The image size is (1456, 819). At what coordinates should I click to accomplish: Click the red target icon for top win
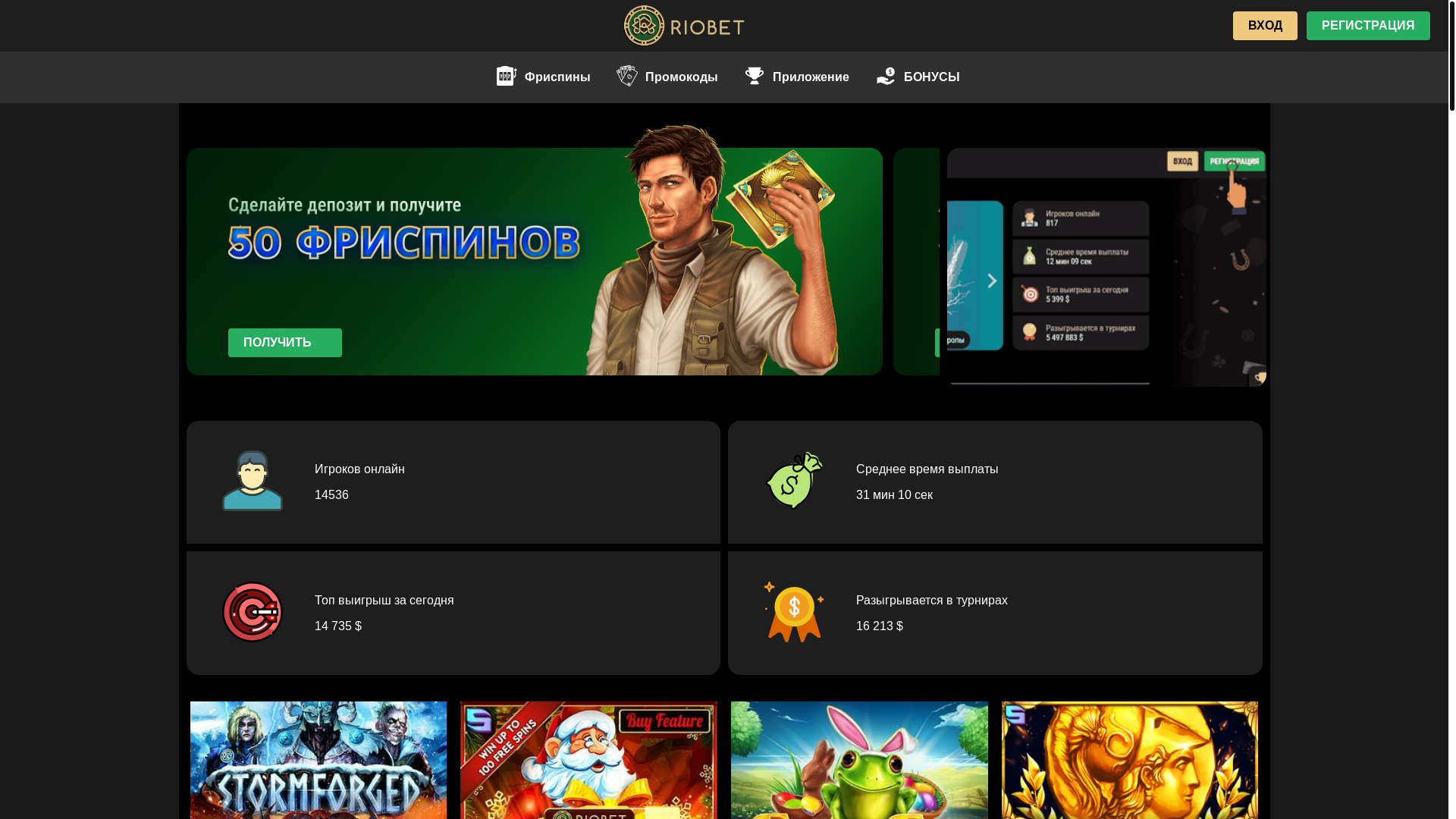[x=253, y=612]
